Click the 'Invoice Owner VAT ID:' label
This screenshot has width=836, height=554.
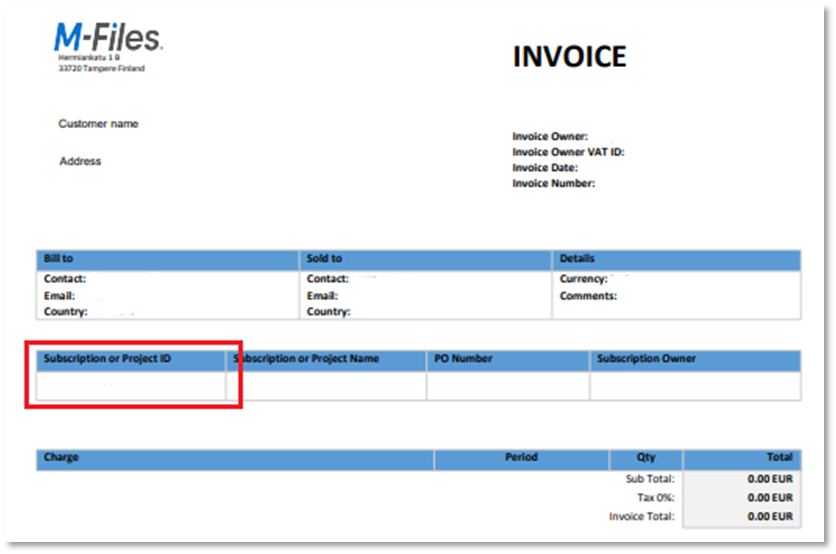coord(568,152)
